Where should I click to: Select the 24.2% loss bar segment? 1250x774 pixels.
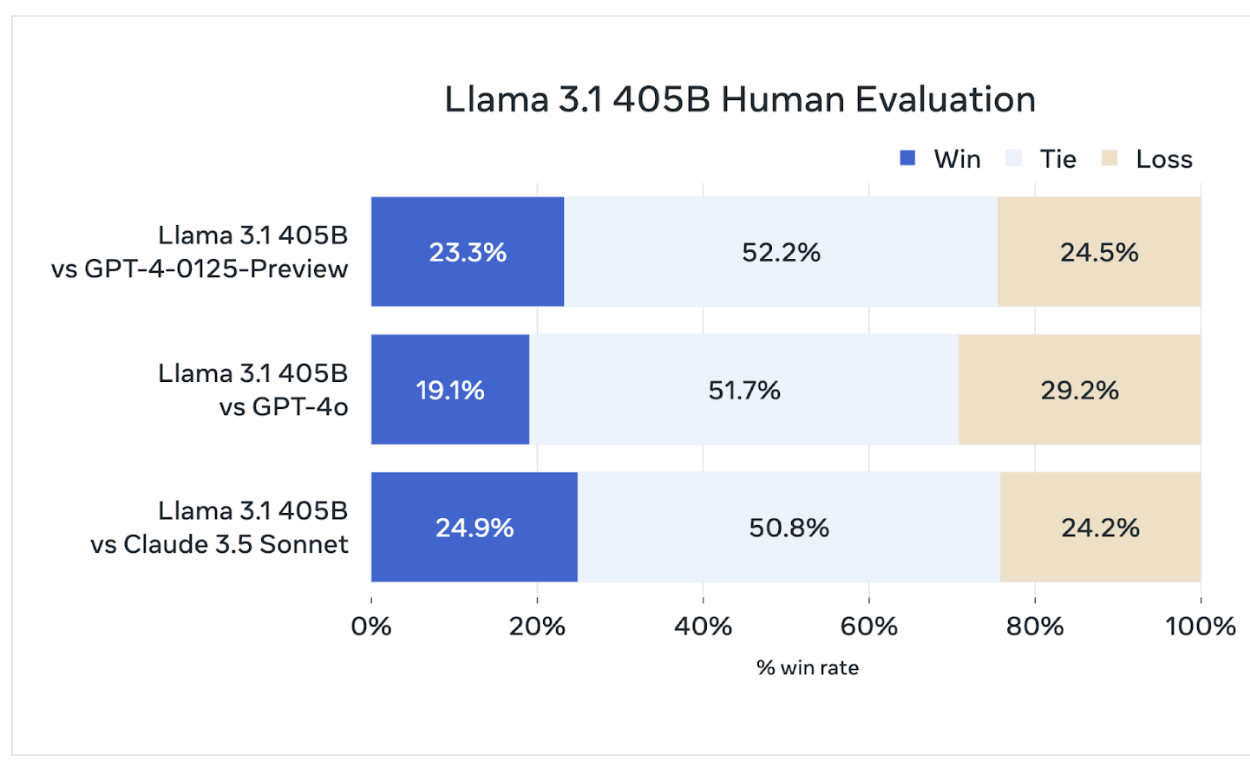click(1100, 527)
